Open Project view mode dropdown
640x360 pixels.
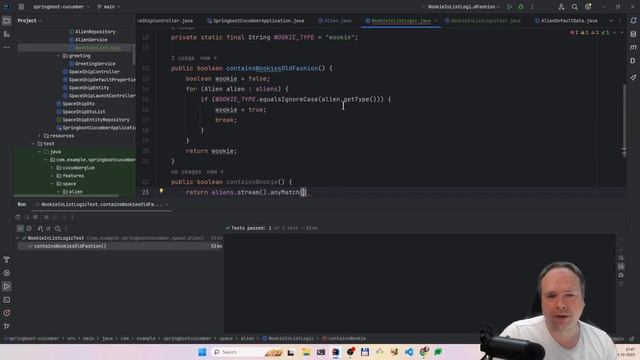(x=29, y=21)
